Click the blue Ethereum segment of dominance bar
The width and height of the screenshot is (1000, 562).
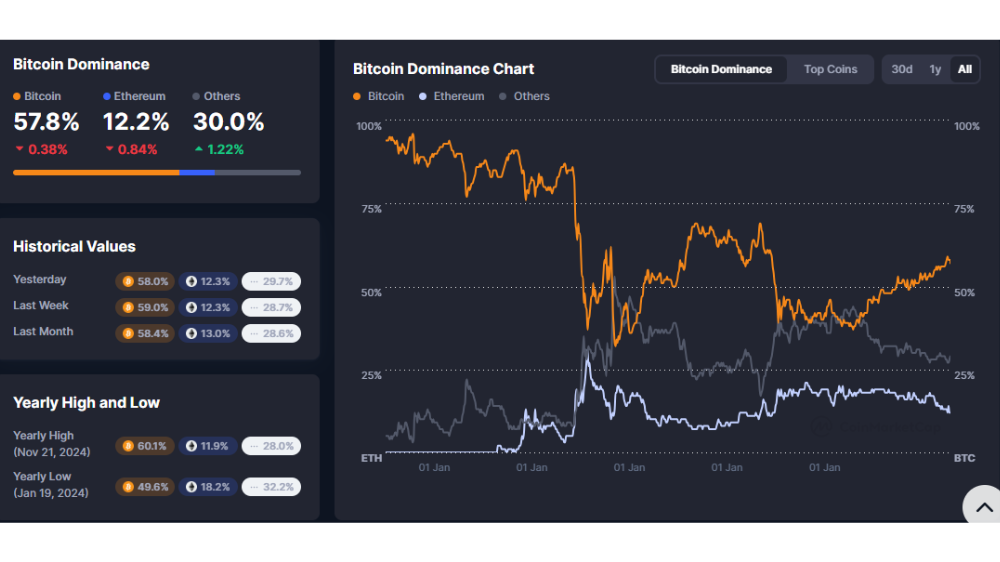197,172
